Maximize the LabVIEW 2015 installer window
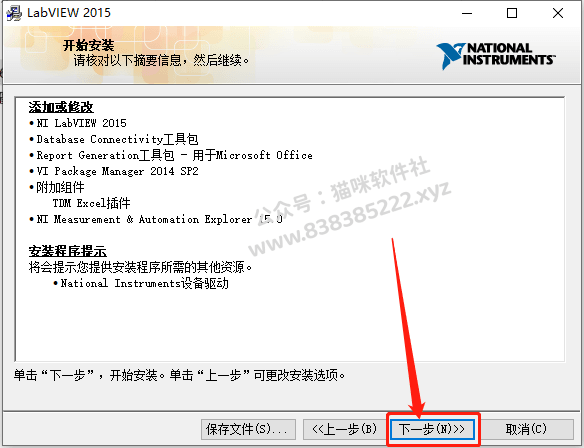 512,13
